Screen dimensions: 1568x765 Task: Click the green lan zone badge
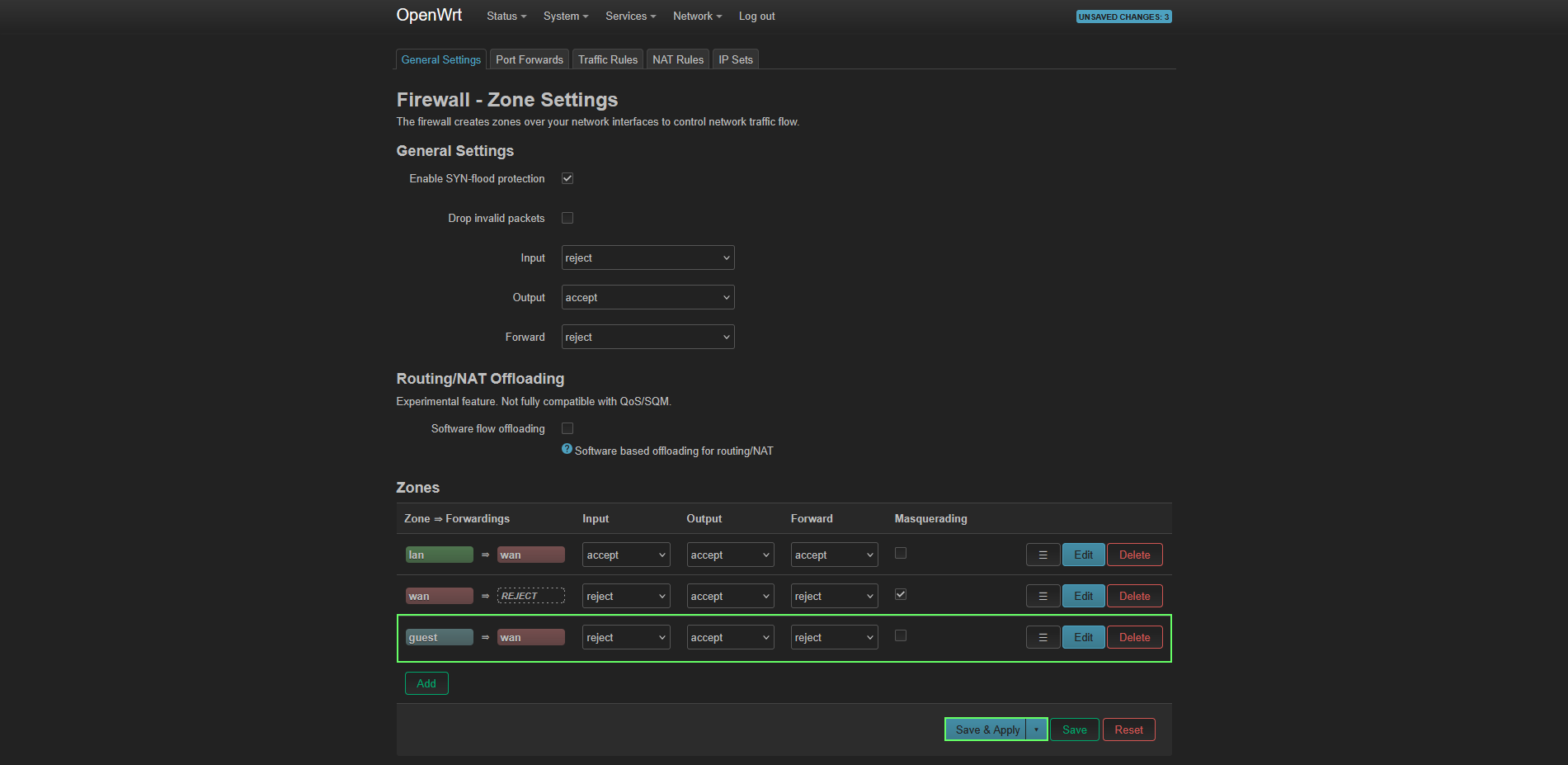(x=440, y=555)
